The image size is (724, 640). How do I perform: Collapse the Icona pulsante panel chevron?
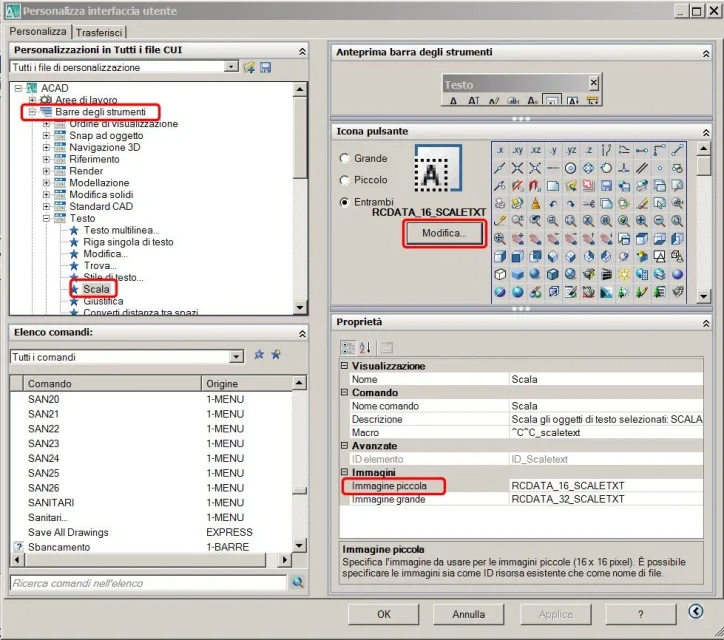(706, 133)
